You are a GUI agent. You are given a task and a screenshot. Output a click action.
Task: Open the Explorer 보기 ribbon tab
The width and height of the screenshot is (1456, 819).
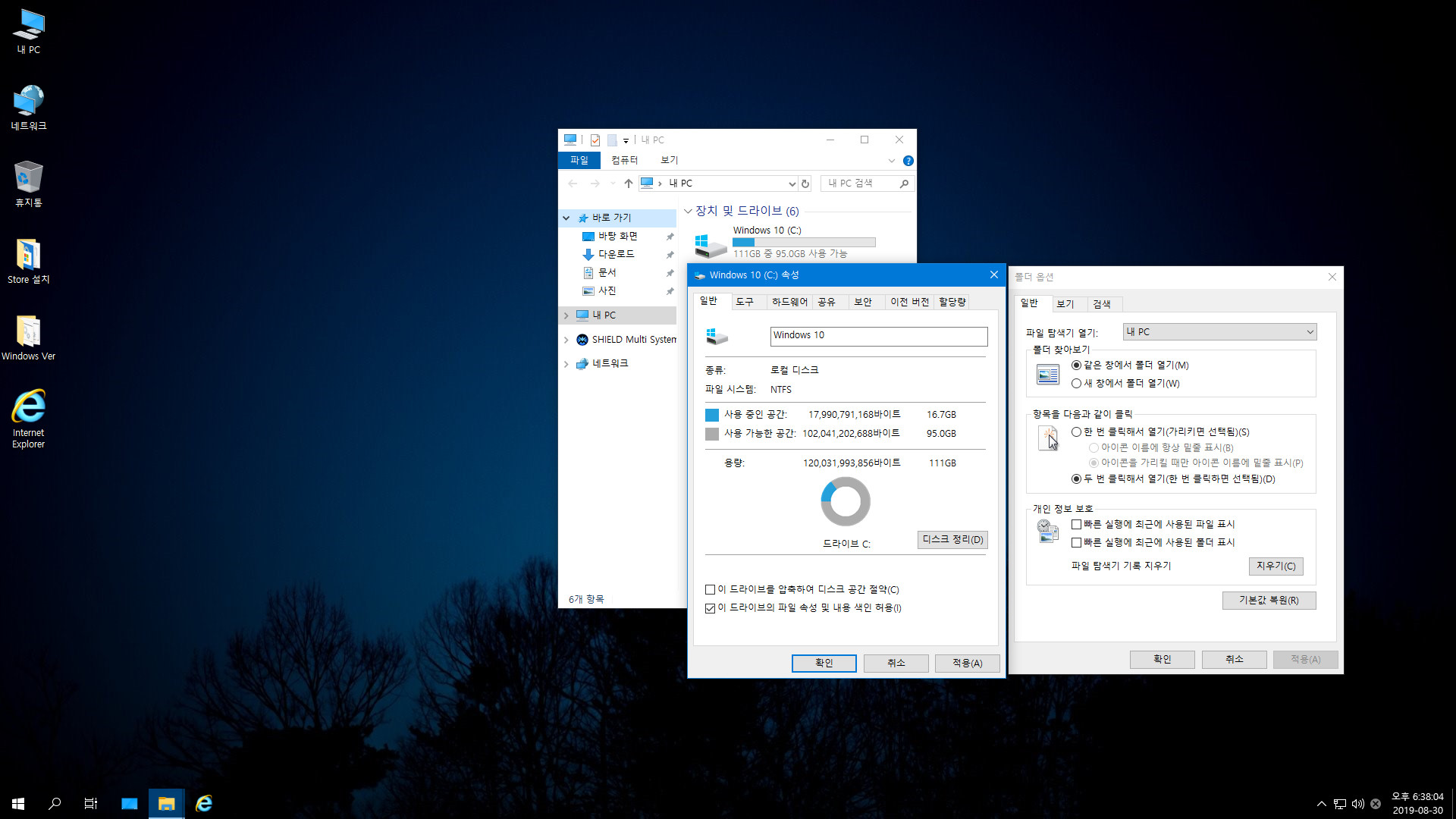pos(669,160)
